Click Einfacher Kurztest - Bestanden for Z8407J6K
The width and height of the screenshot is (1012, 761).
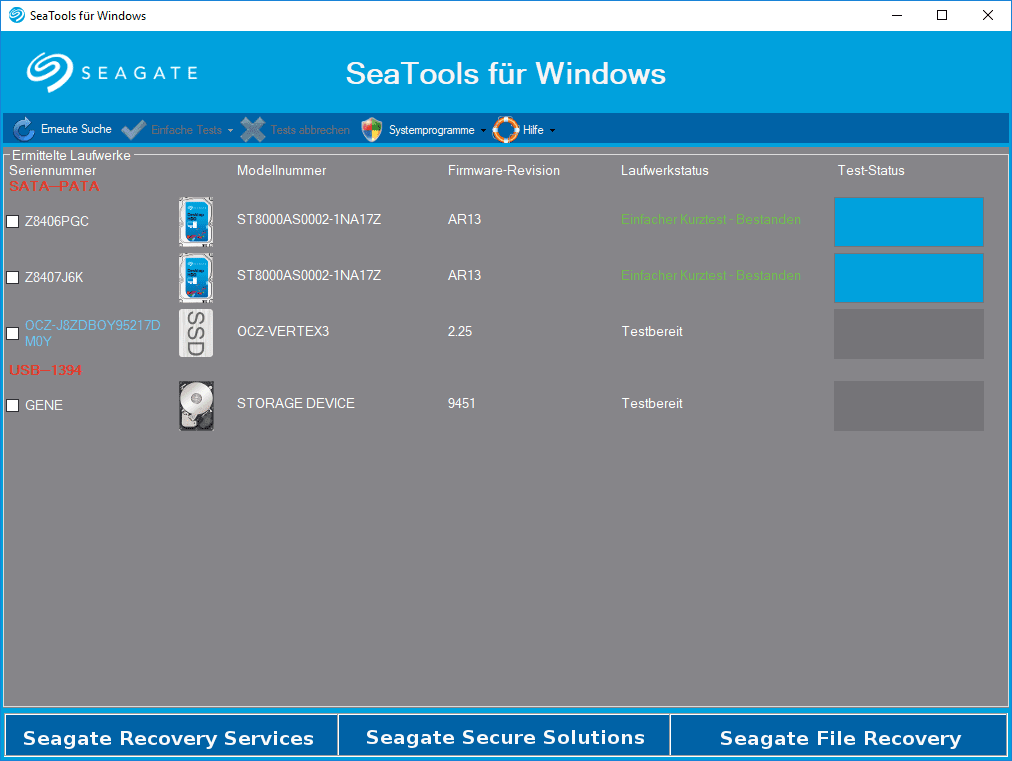711,276
